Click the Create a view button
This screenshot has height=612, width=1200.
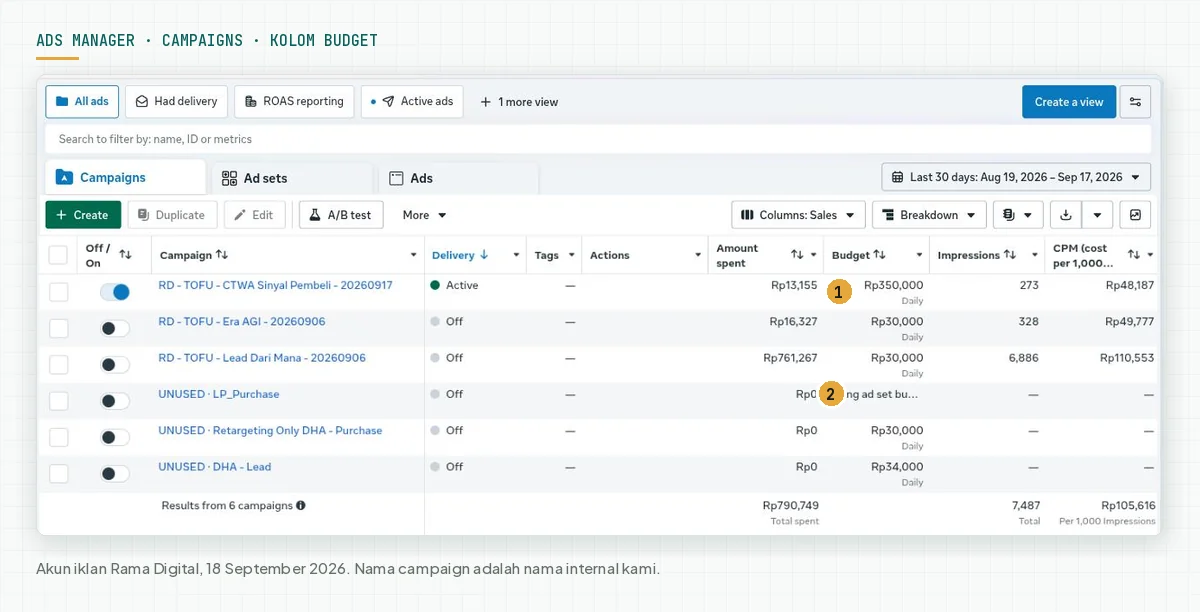coord(1069,102)
